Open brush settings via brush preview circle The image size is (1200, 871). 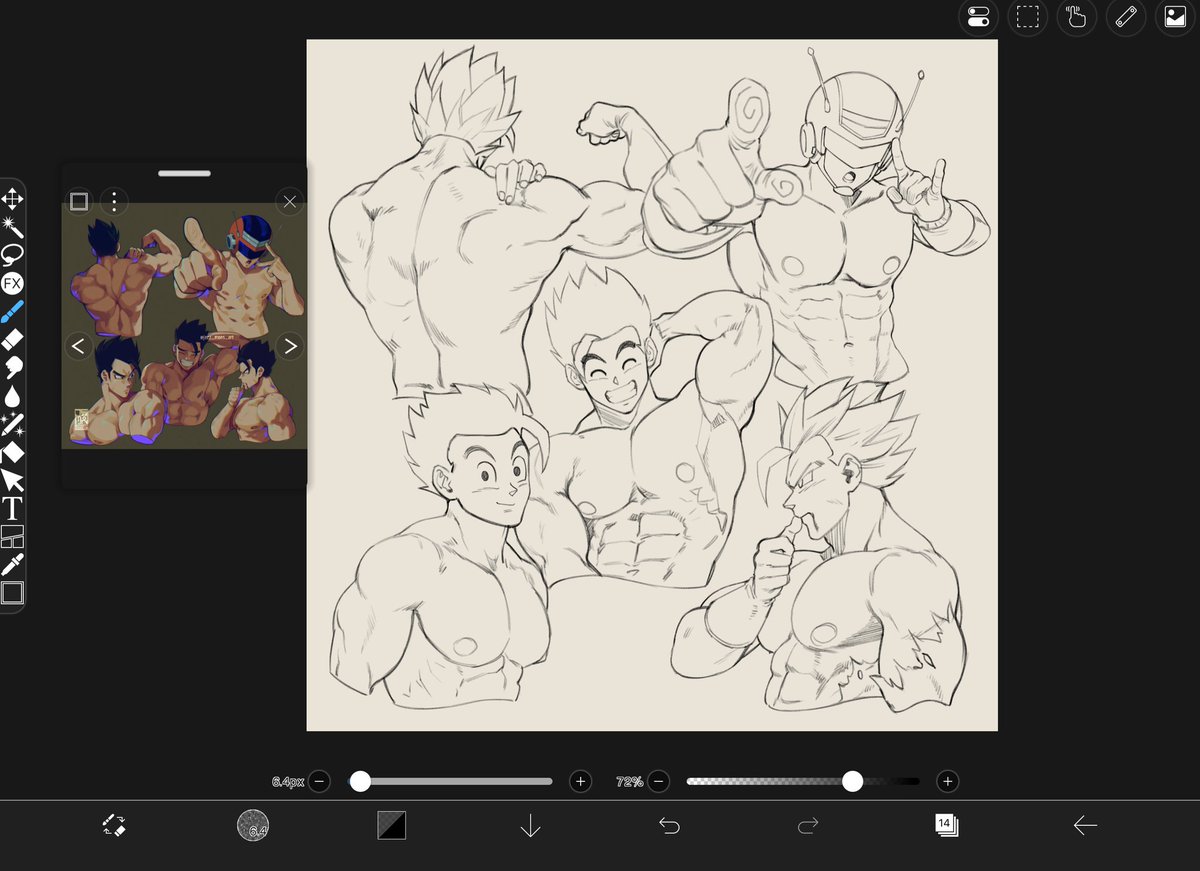point(253,826)
